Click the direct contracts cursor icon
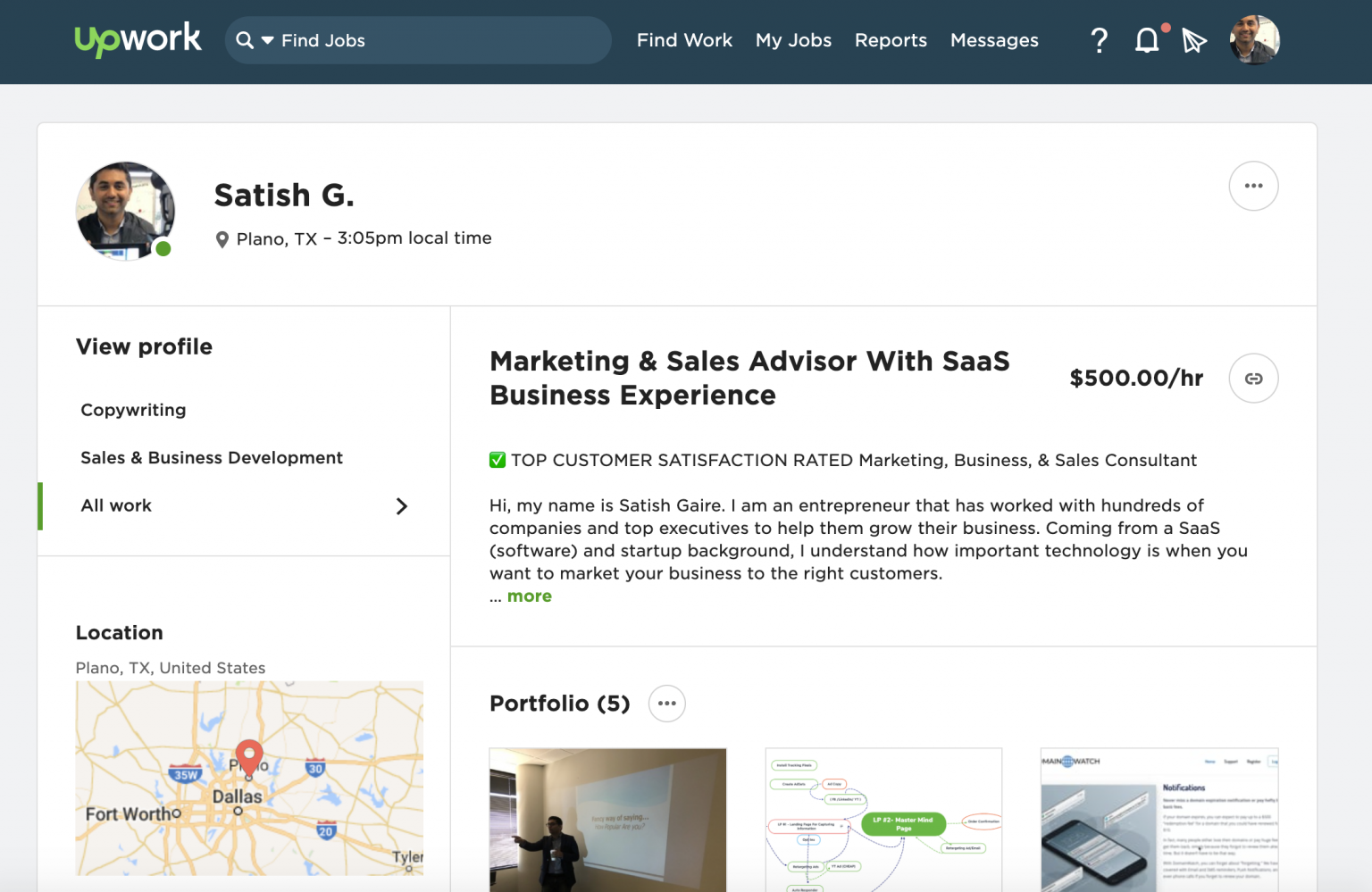1372x892 pixels. point(1194,40)
